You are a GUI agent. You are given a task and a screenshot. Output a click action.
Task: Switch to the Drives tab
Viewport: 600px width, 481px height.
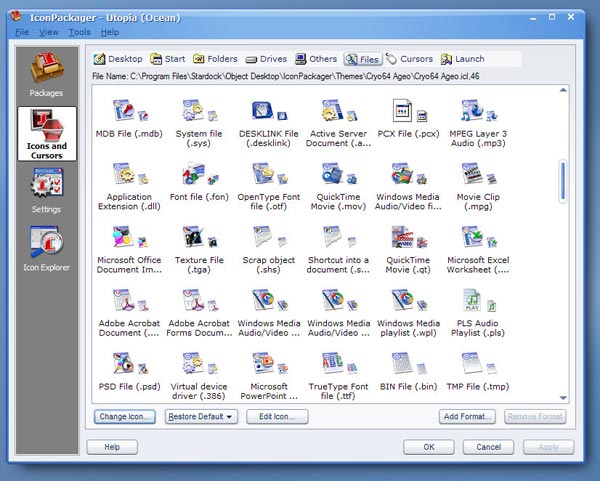pyautogui.click(x=269, y=59)
